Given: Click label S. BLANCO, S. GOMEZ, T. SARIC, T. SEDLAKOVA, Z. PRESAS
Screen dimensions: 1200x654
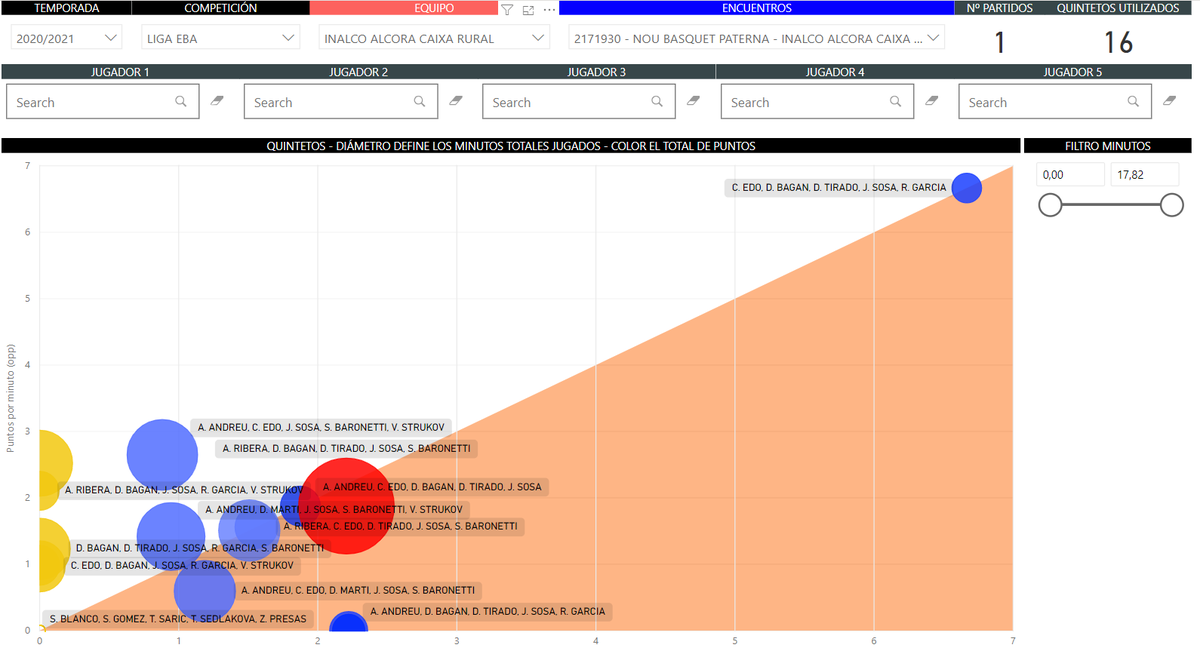Looking at the screenshot, I should coord(178,619).
